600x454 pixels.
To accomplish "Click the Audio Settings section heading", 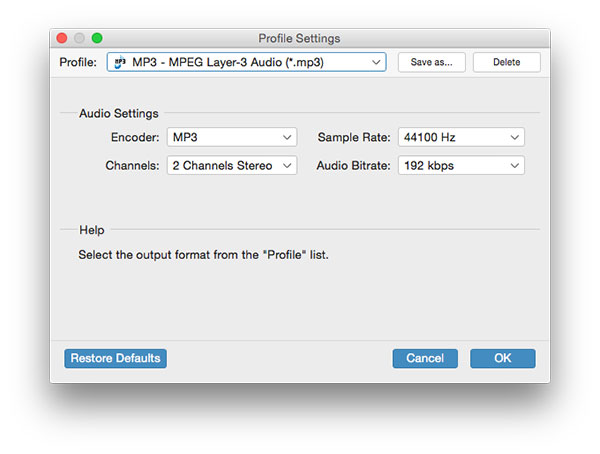I will point(119,113).
